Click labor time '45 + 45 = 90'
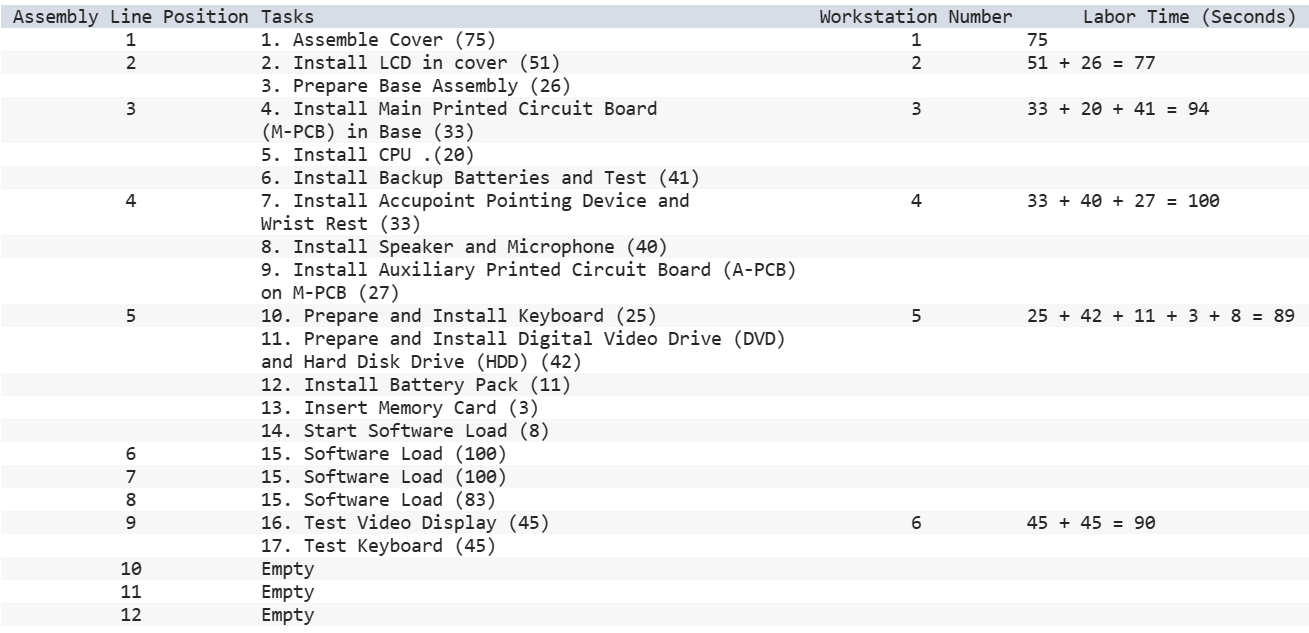This screenshot has width=1309, height=633. coord(1091,524)
